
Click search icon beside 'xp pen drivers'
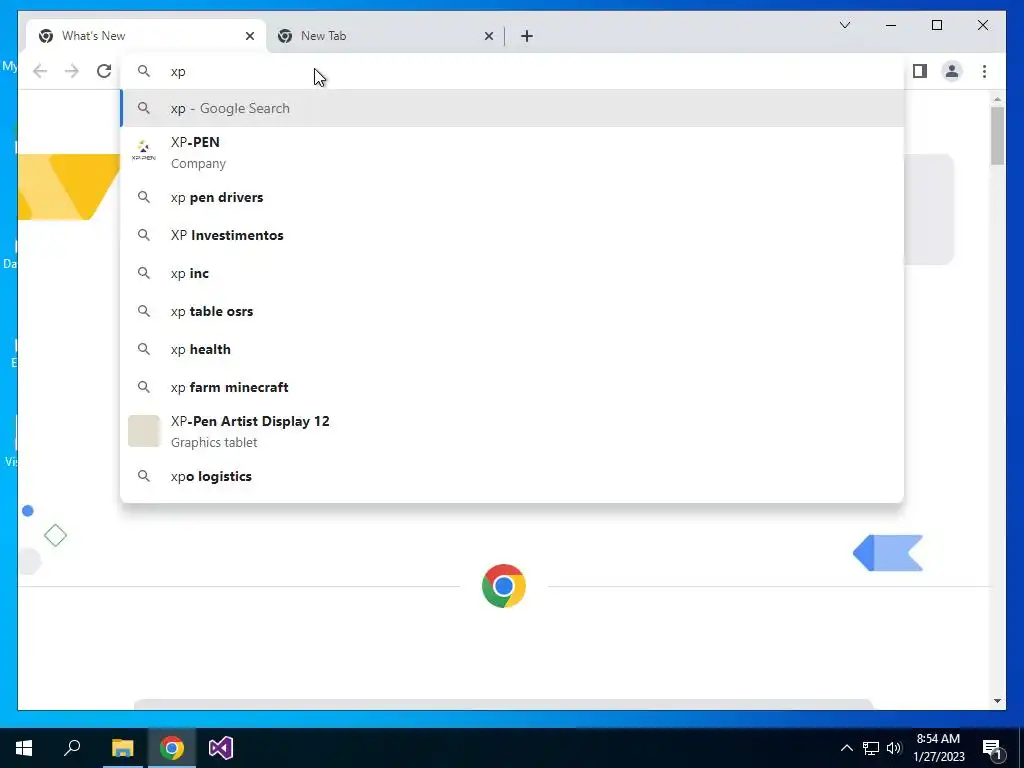click(x=144, y=197)
